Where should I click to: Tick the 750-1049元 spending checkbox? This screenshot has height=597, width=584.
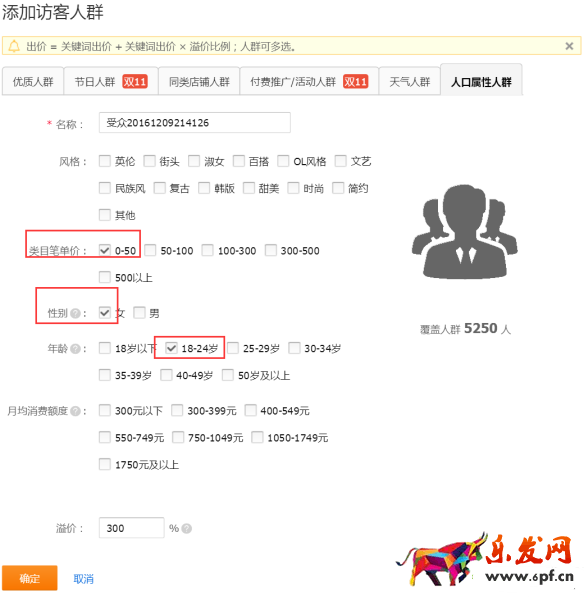[178, 437]
